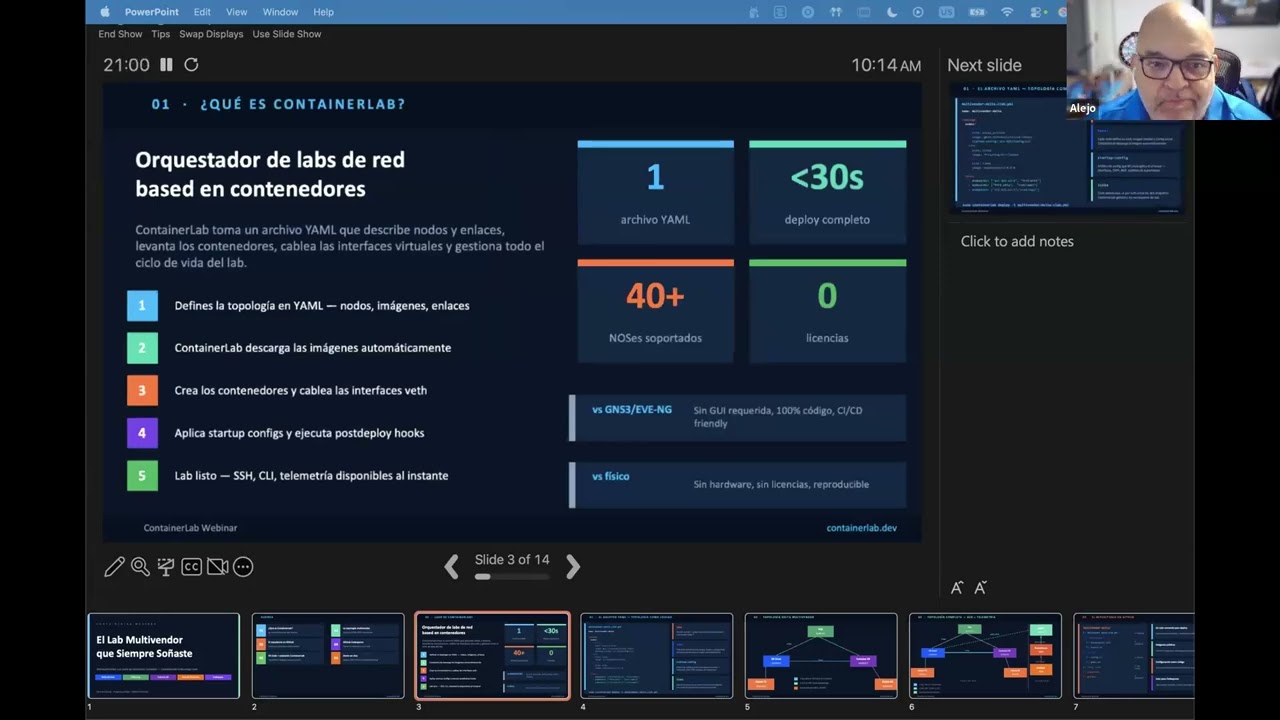The image size is (1280, 720).
Task: Go to the previous slide
Action: click(x=452, y=567)
